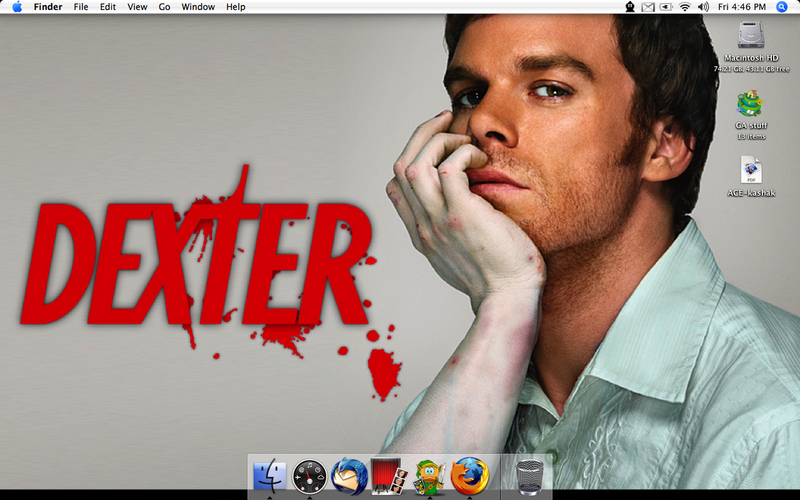Click the Link elf character Dock icon
Screen dimensions: 800x500
(430, 476)
